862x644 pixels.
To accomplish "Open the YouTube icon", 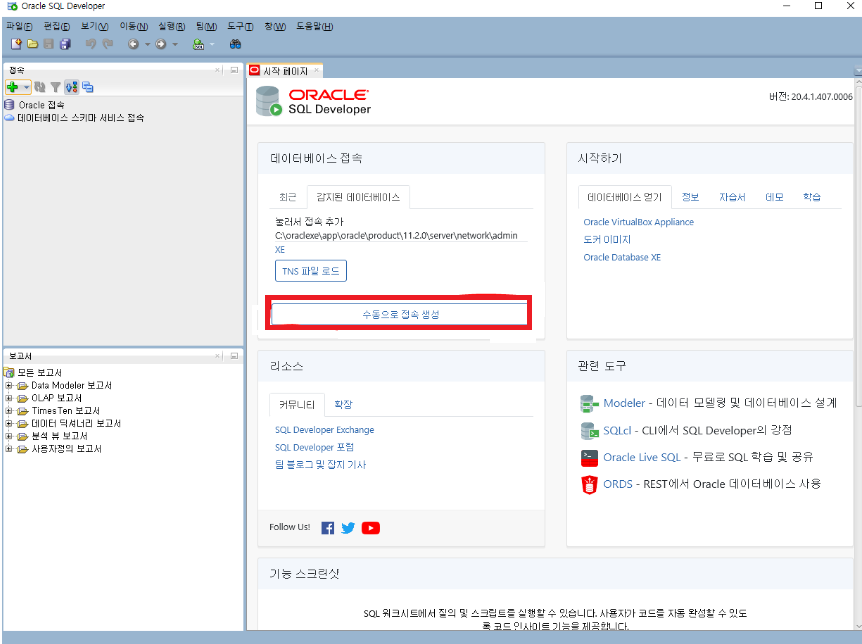I will (x=371, y=528).
